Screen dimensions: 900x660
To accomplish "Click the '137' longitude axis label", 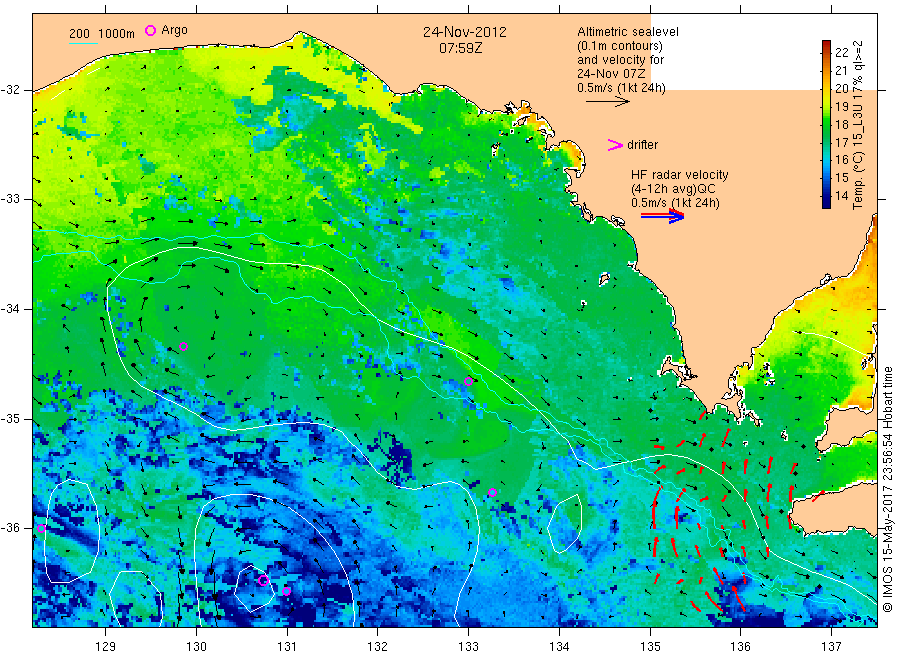I will pyautogui.click(x=831, y=647).
